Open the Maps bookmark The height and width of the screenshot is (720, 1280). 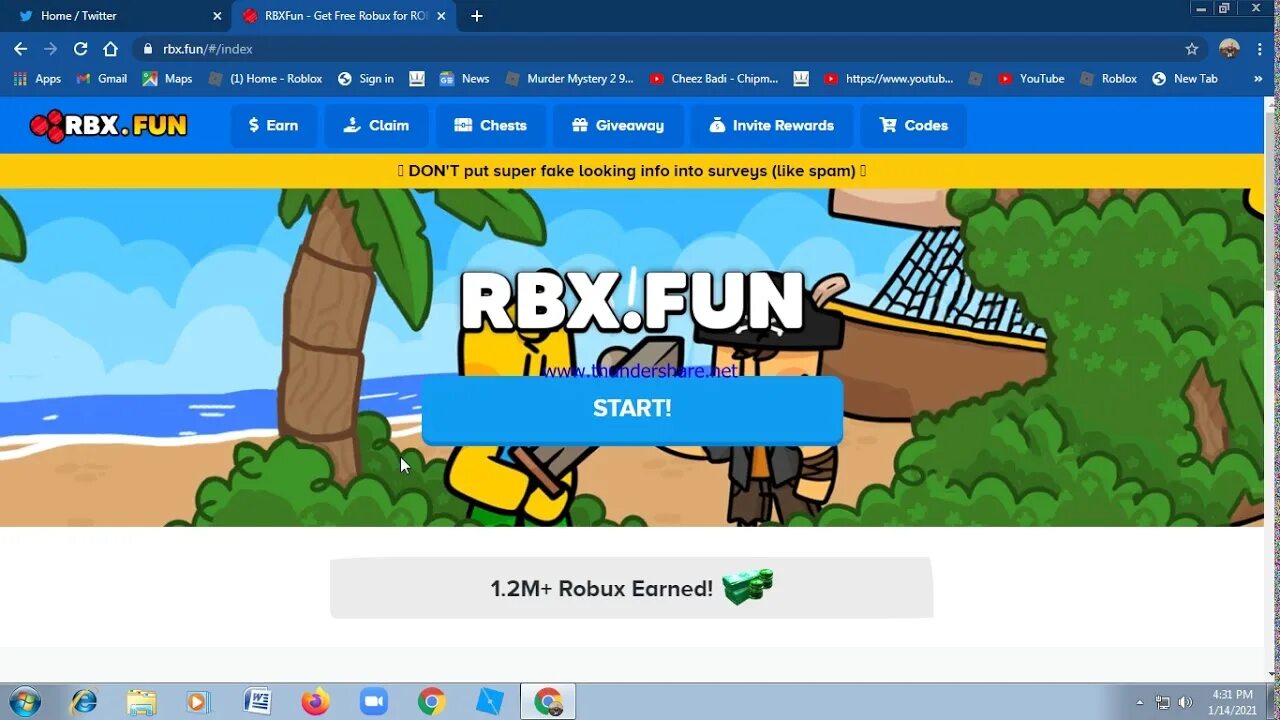tap(167, 79)
